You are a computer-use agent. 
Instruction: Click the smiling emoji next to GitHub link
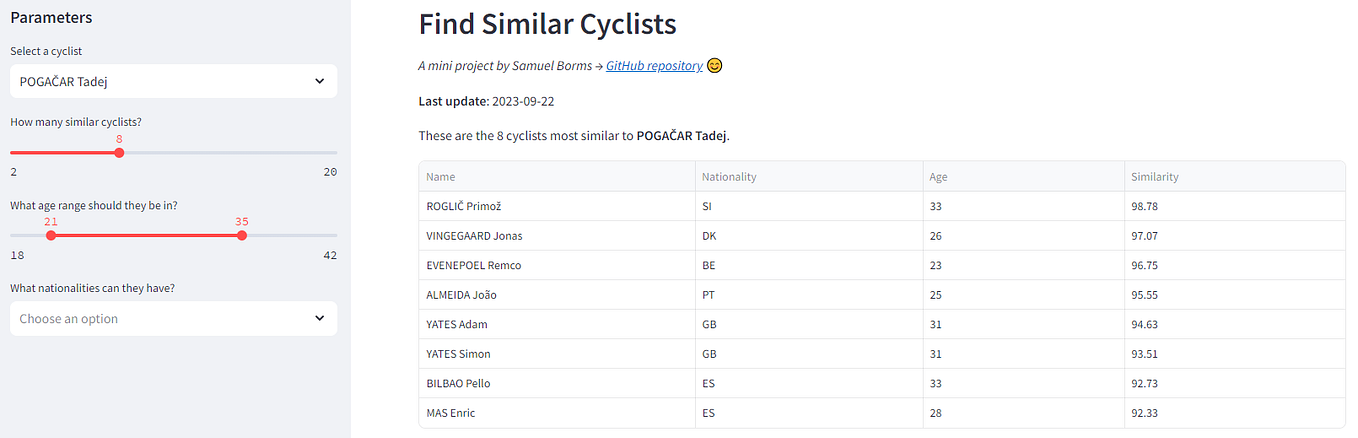(715, 66)
